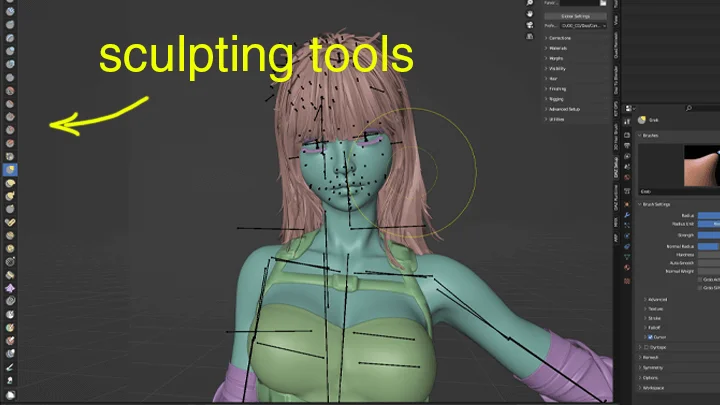
Task: Switch to the DAZ Runtime sidebar tab
Action: pos(616,197)
